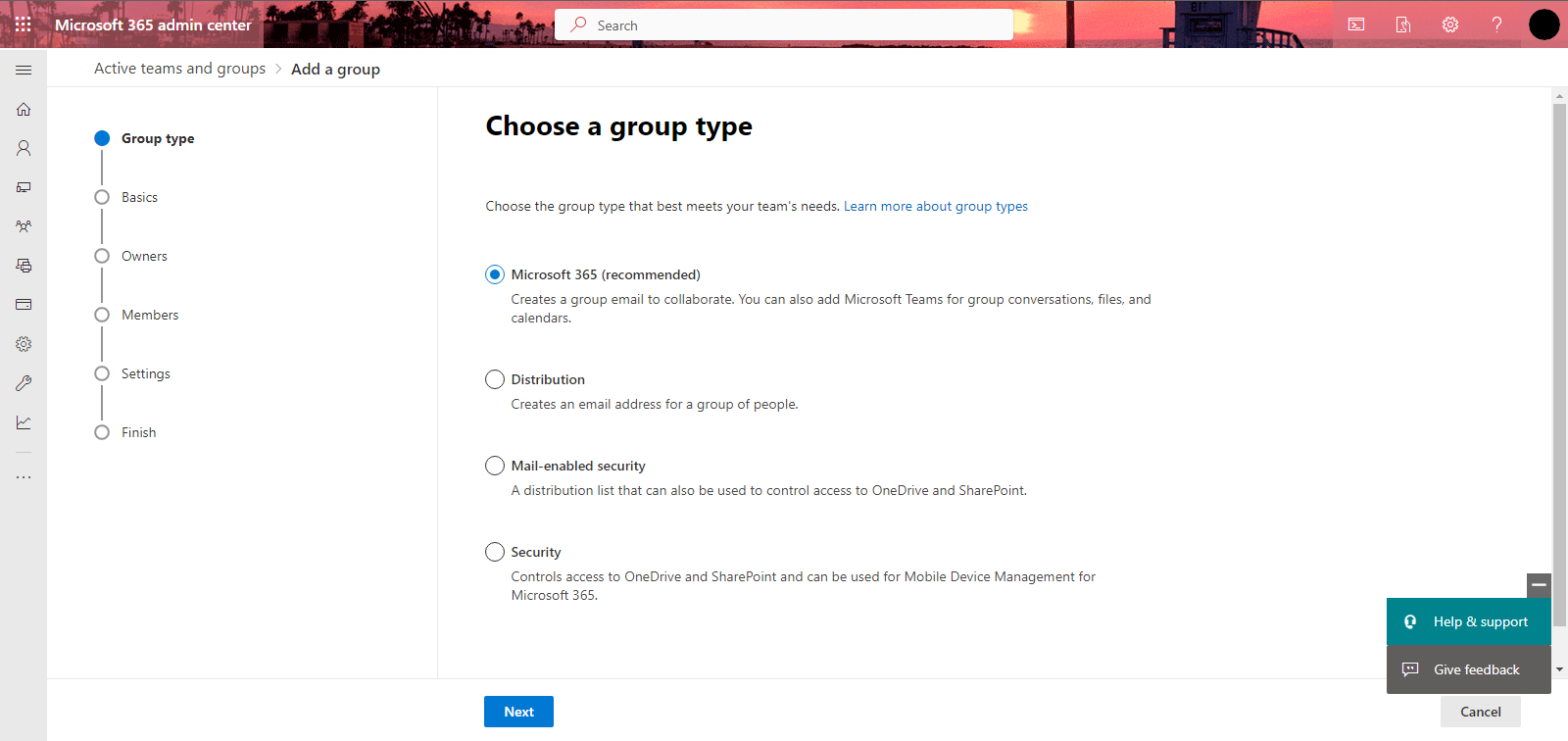The height and width of the screenshot is (741, 1568).
Task: Show all navigation items ellipsis
Action: (x=24, y=477)
